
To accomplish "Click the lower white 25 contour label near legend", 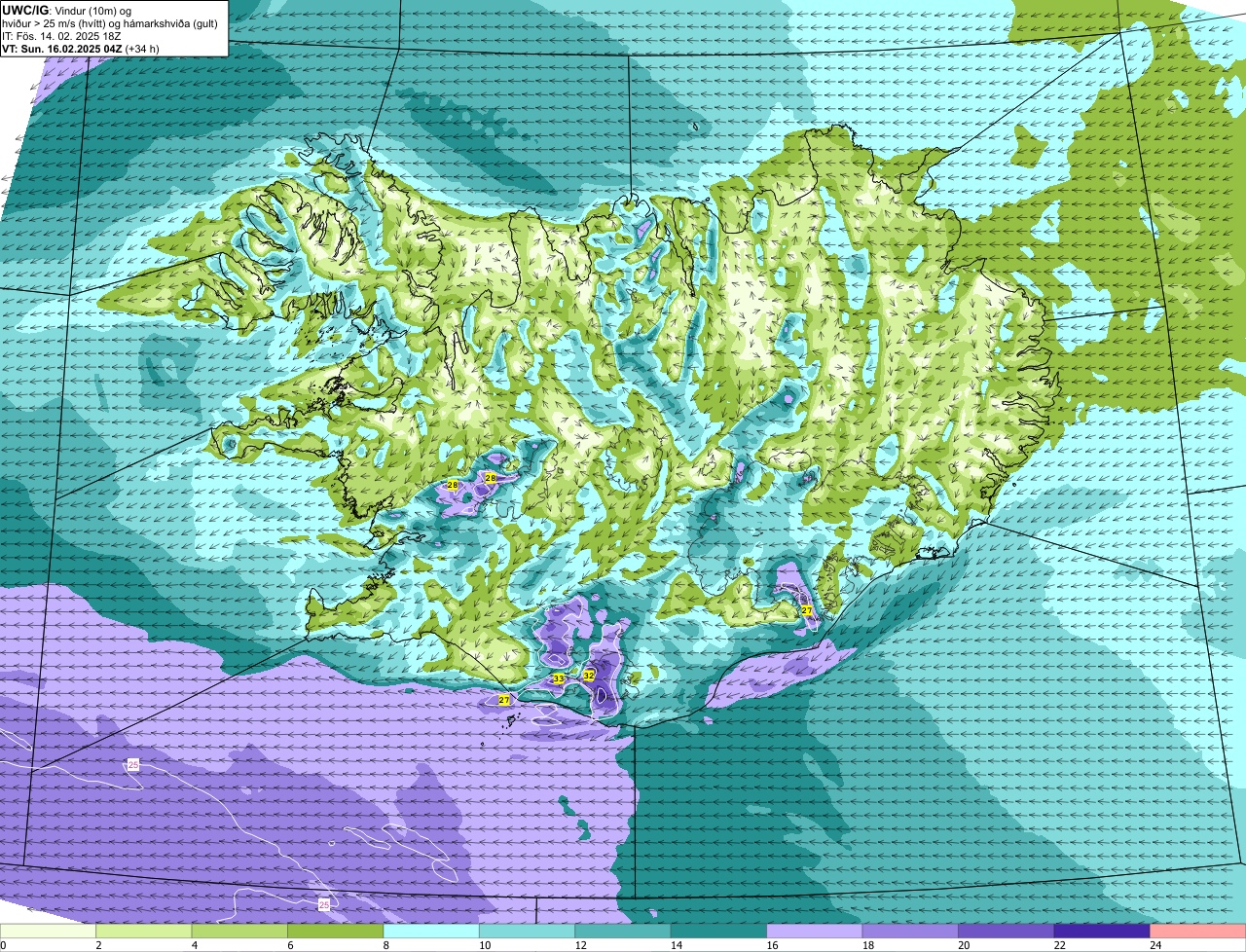I will 323,905.
